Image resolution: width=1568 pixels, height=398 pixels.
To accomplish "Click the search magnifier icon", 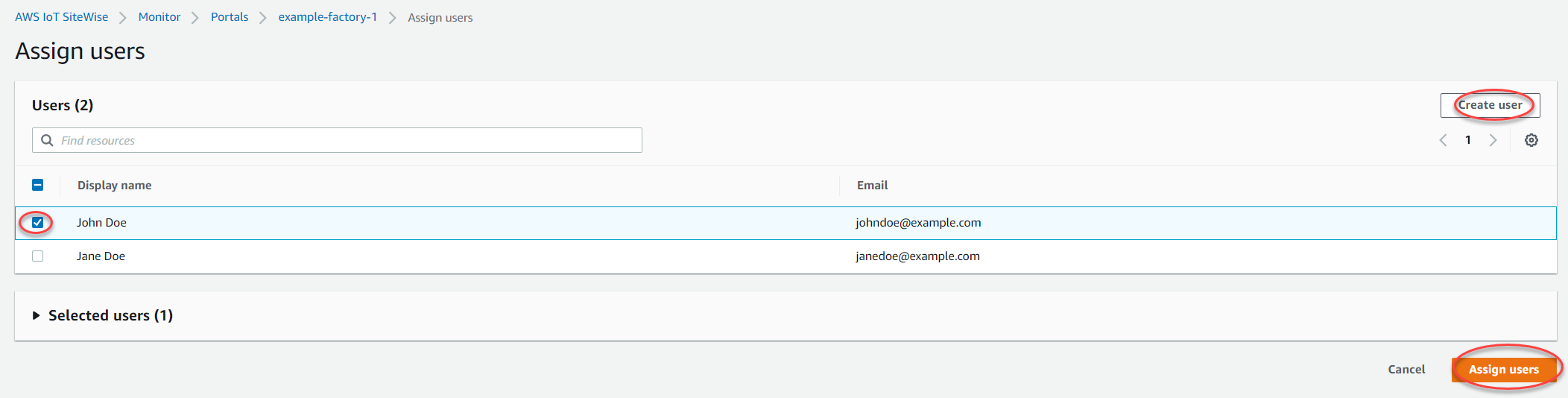I will coord(47,140).
